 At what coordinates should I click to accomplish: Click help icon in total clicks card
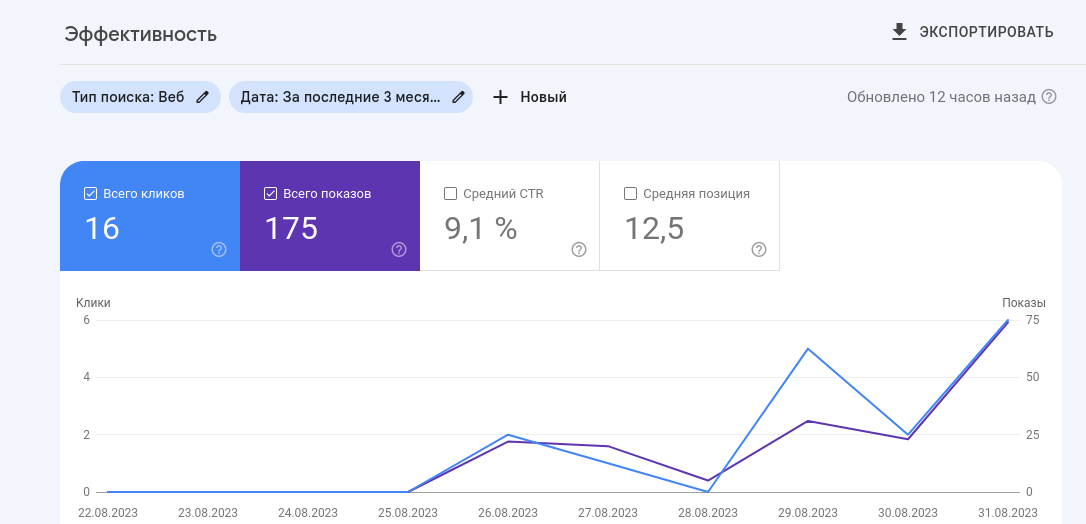coord(219,249)
